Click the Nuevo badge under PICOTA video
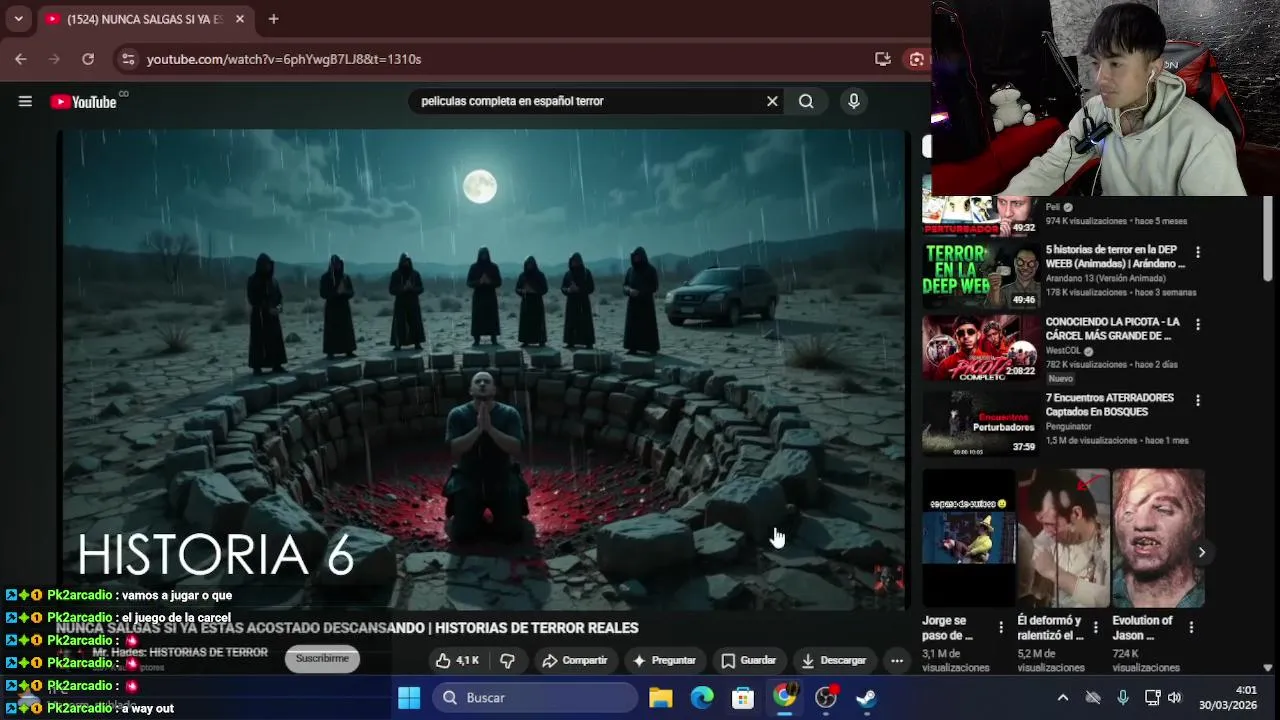 (1060, 379)
